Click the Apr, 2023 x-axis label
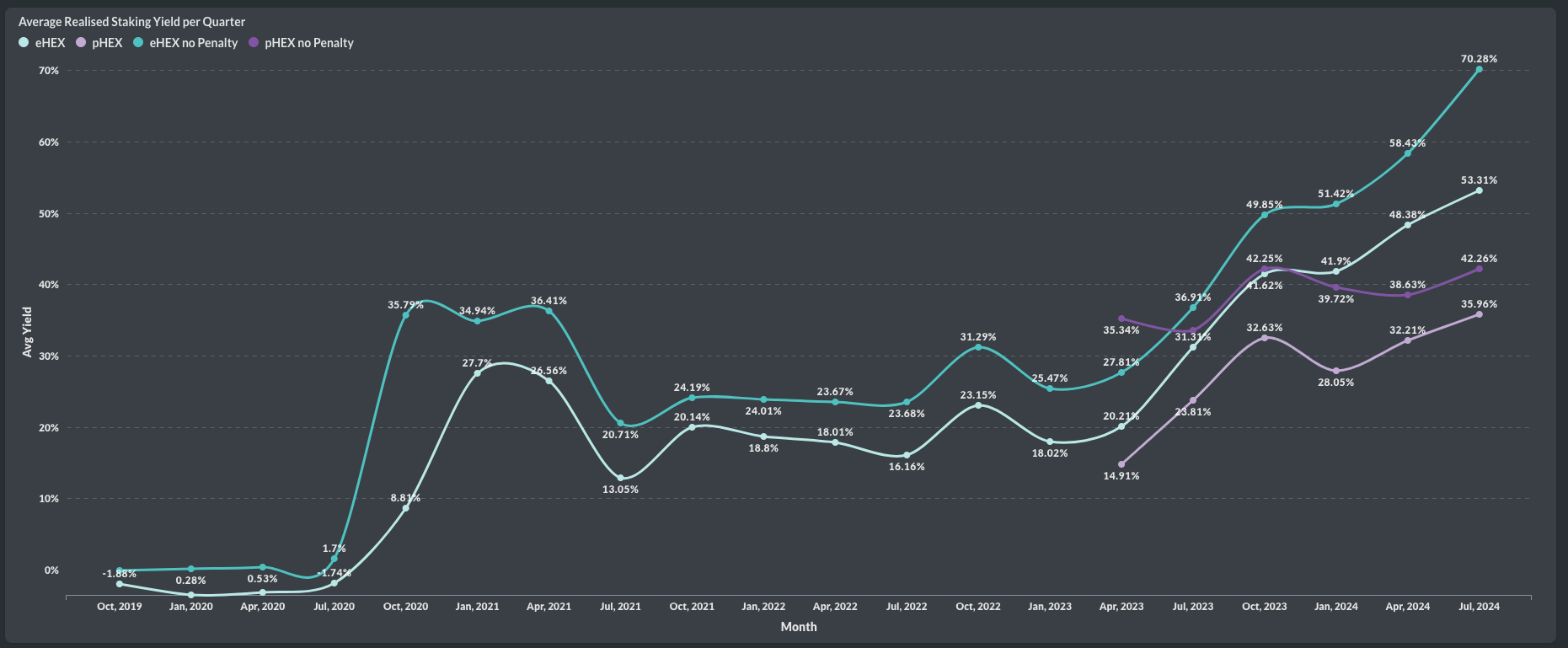Screen dimensions: 1568x648 pos(1121,607)
